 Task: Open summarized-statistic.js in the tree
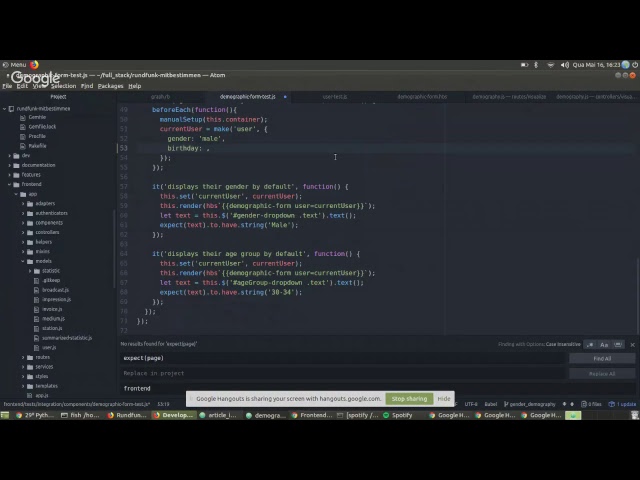click(67, 338)
